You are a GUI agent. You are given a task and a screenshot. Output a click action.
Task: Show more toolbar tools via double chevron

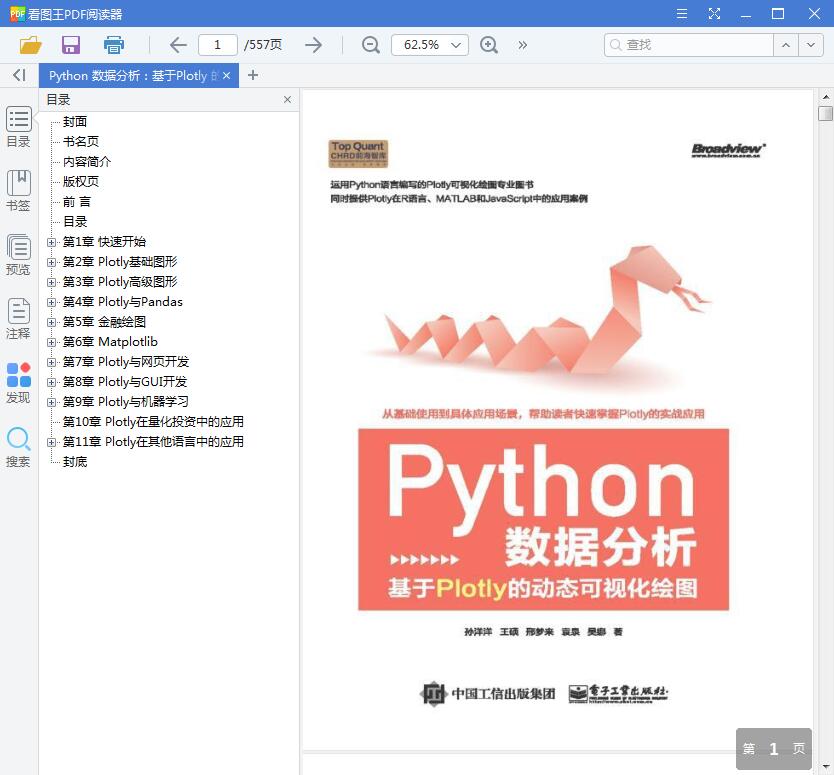(522, 45)
